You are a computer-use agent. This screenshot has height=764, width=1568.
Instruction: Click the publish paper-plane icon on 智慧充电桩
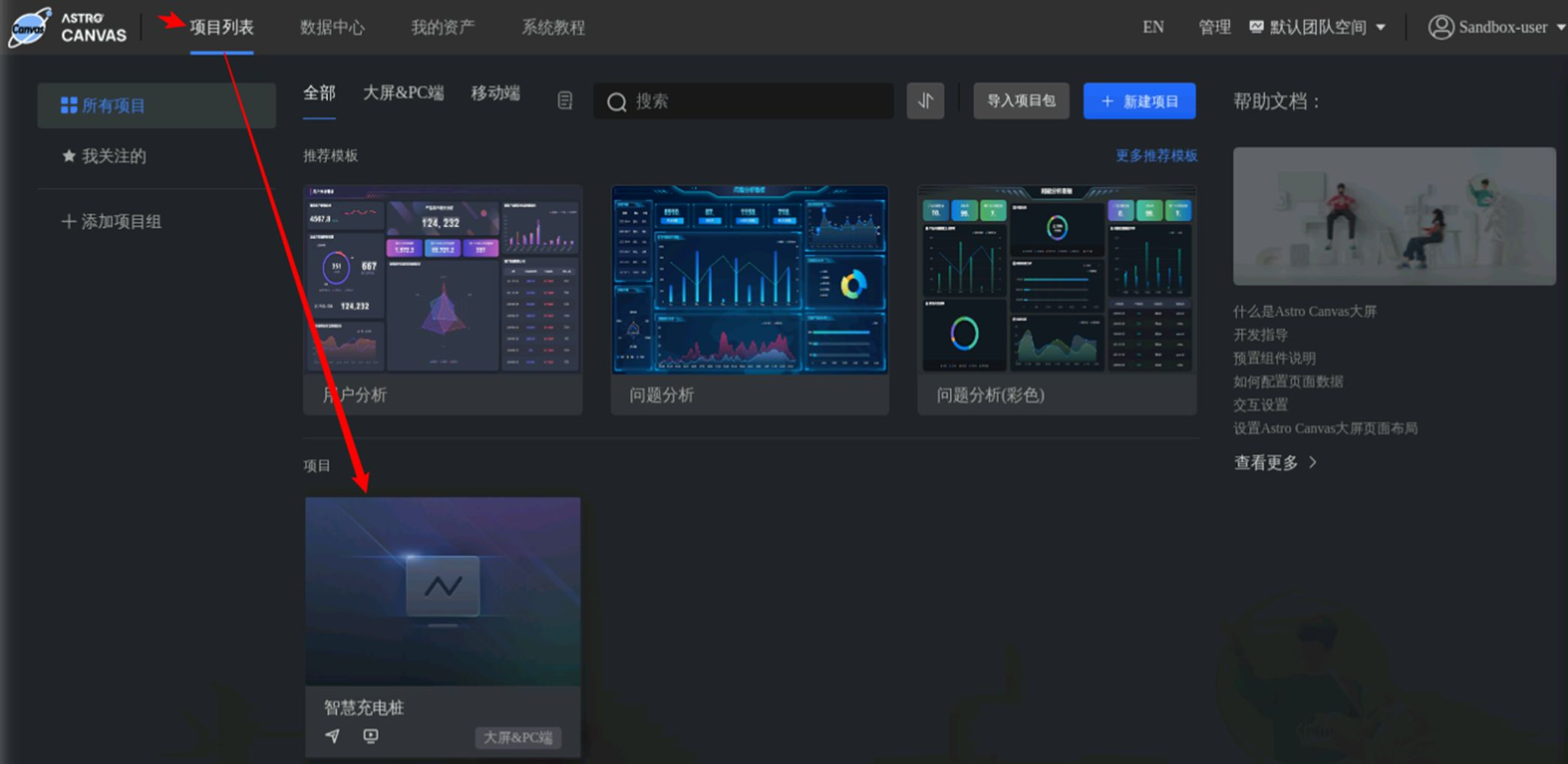(332, 736)
